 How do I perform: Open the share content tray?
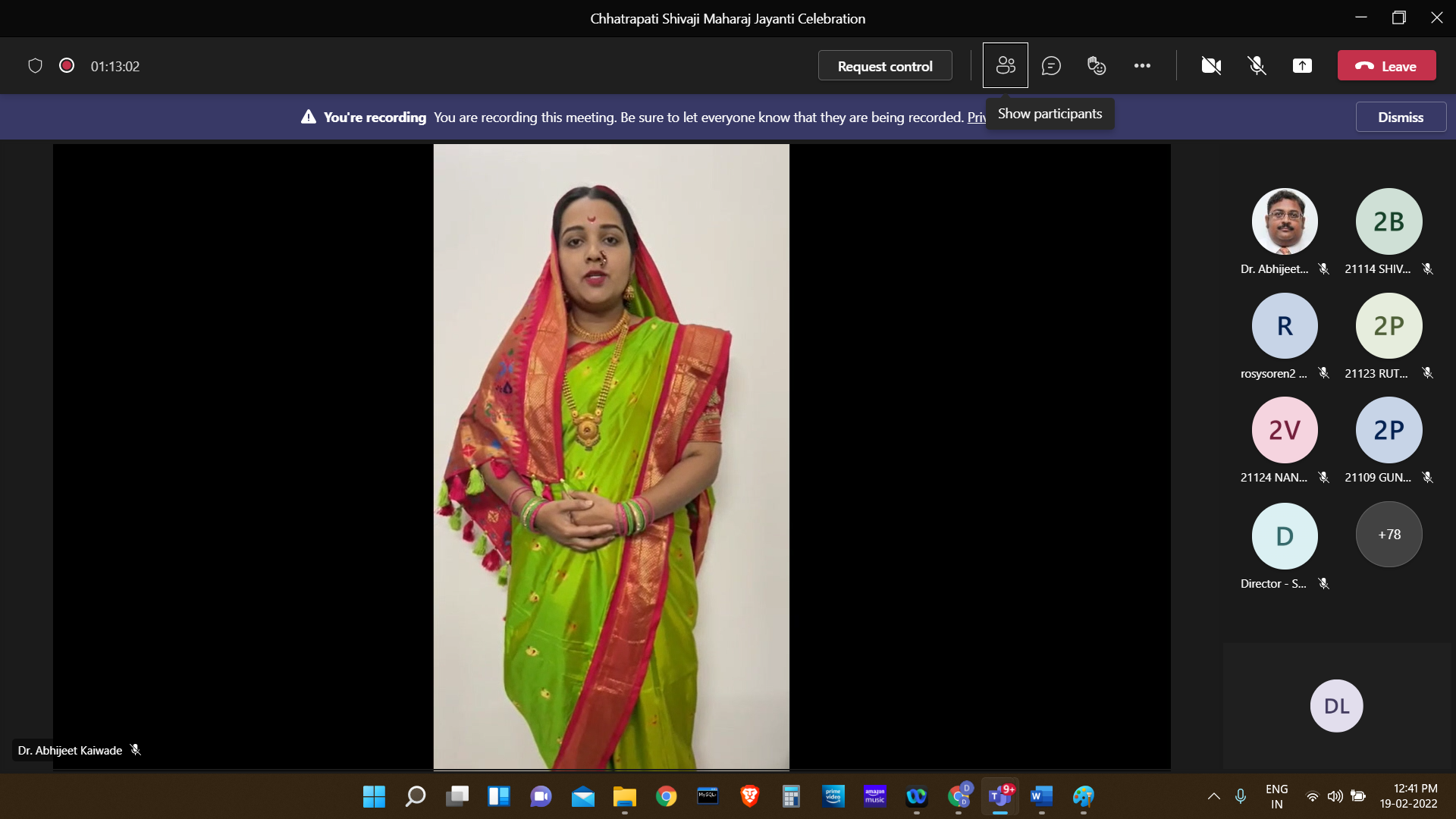[1302, 66]
